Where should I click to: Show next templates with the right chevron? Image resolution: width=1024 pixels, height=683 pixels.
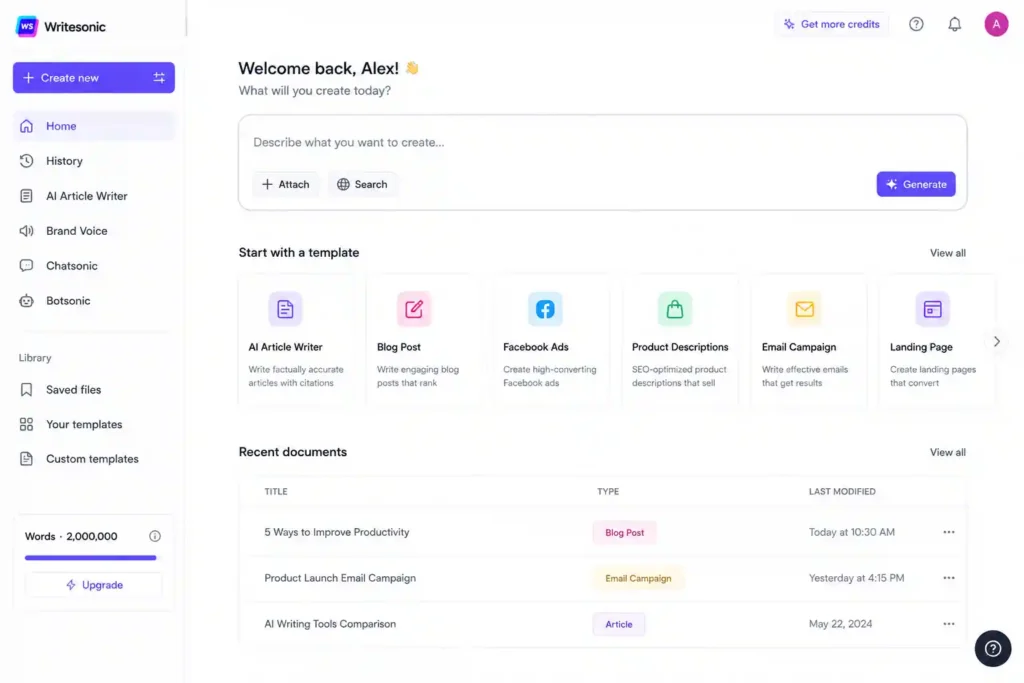click(997, 342)
